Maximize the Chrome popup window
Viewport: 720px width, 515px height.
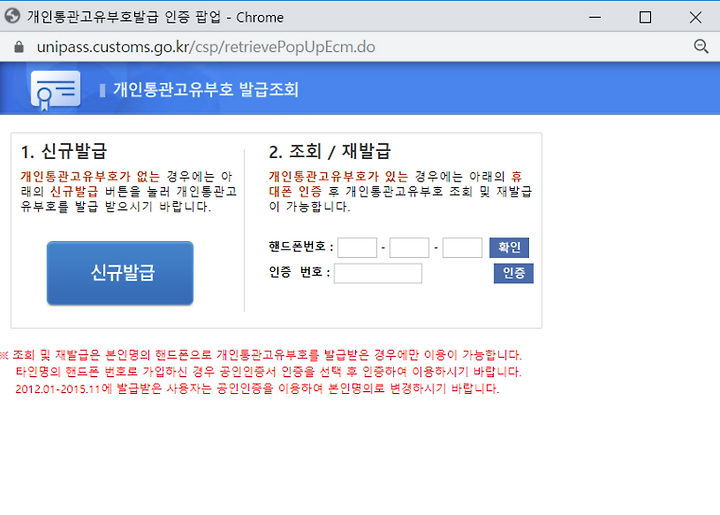pyautogui.click(x=645, y=17)
